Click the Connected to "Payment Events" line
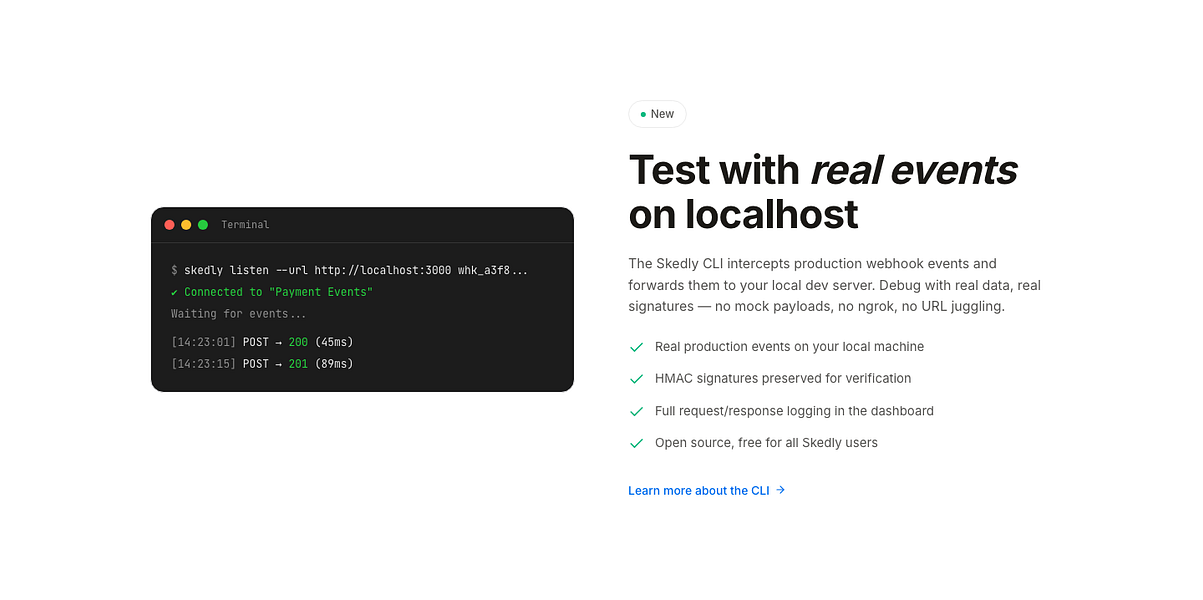The width and height of the screenshot is (1203, 600). pos(272,292)
